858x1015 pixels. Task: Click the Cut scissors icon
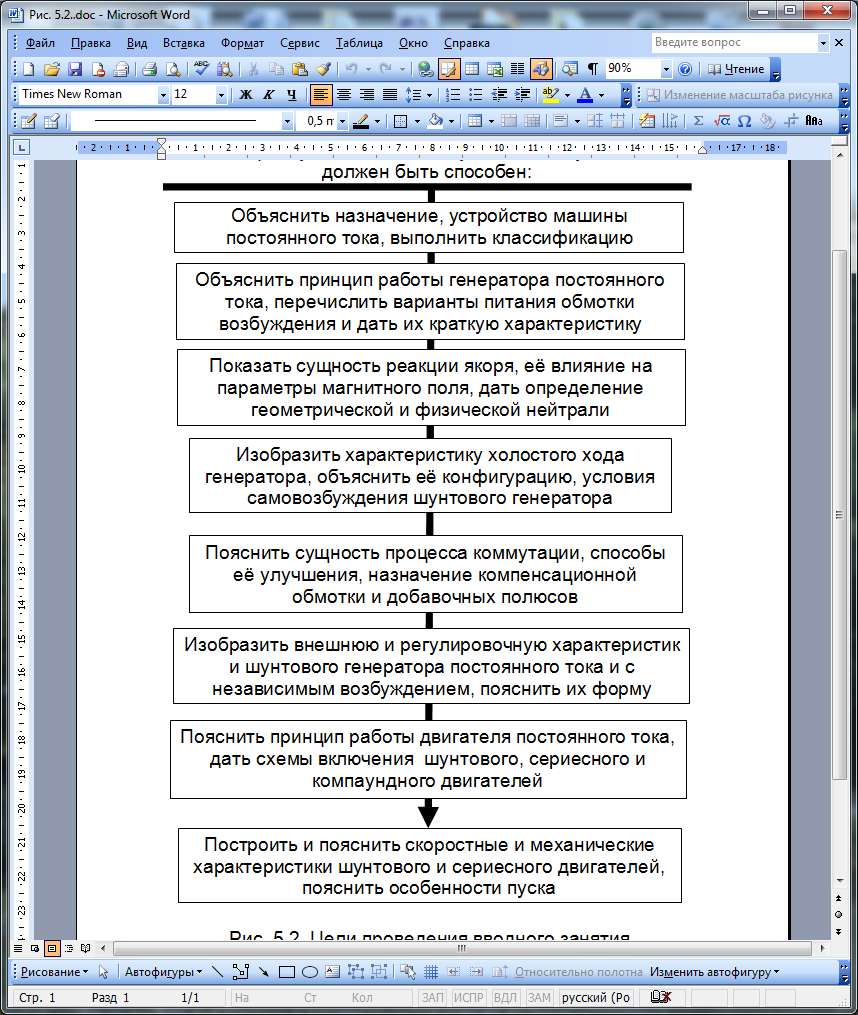[253, 69]
